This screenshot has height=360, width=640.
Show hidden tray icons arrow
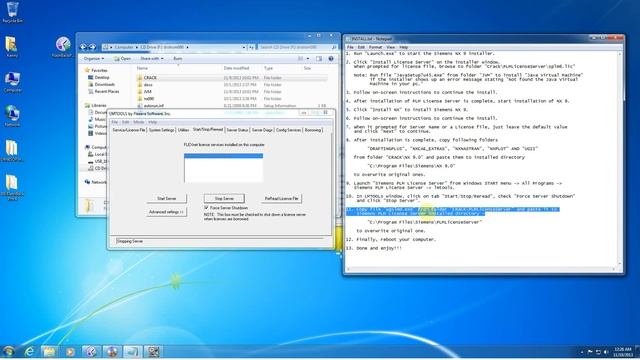pos(582,351)
